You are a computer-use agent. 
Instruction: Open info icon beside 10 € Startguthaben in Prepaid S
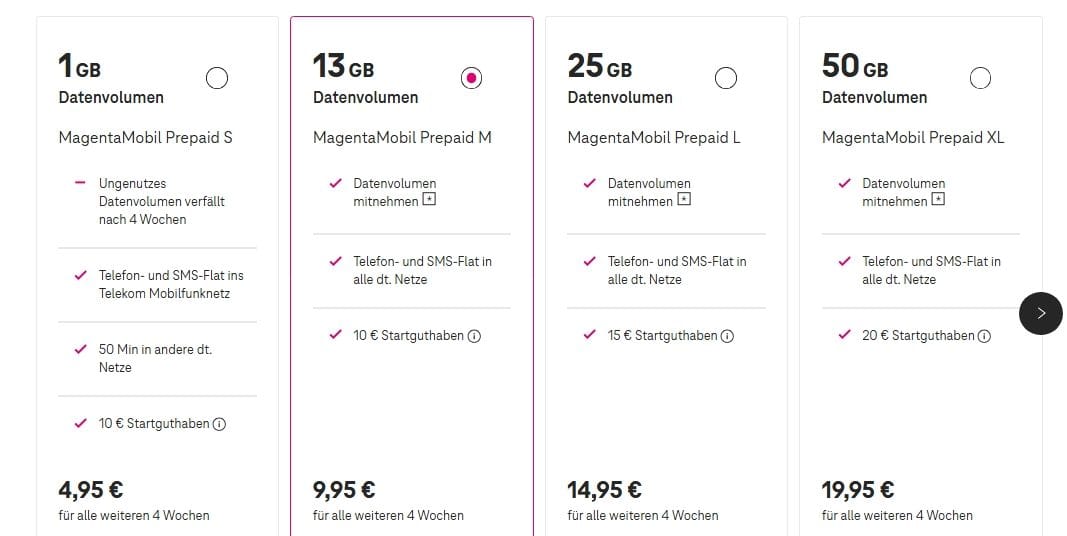pyautogui.click(x=219, y=424)
